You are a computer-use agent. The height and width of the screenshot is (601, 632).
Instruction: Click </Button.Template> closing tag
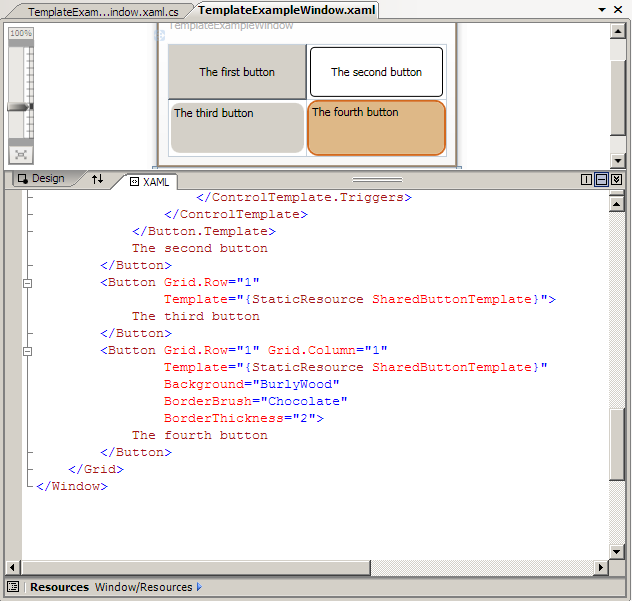(204, 231)
